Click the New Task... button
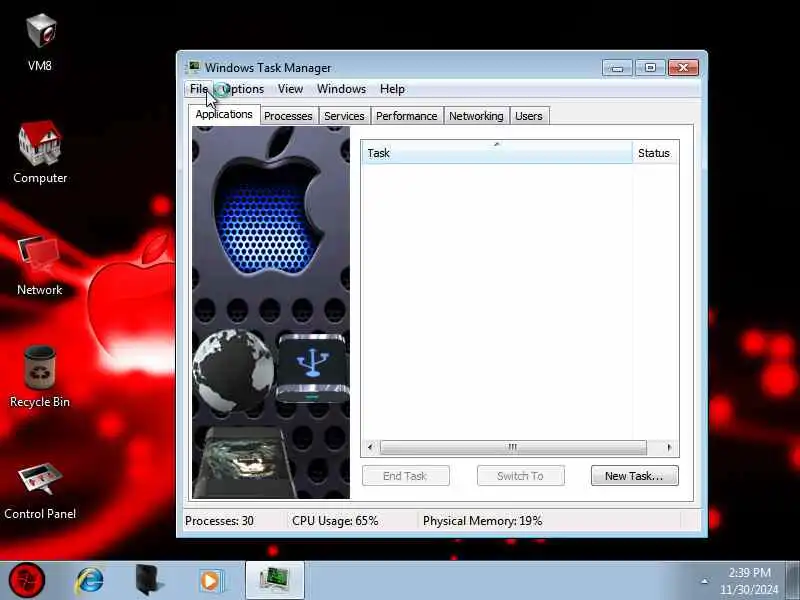 635,476
